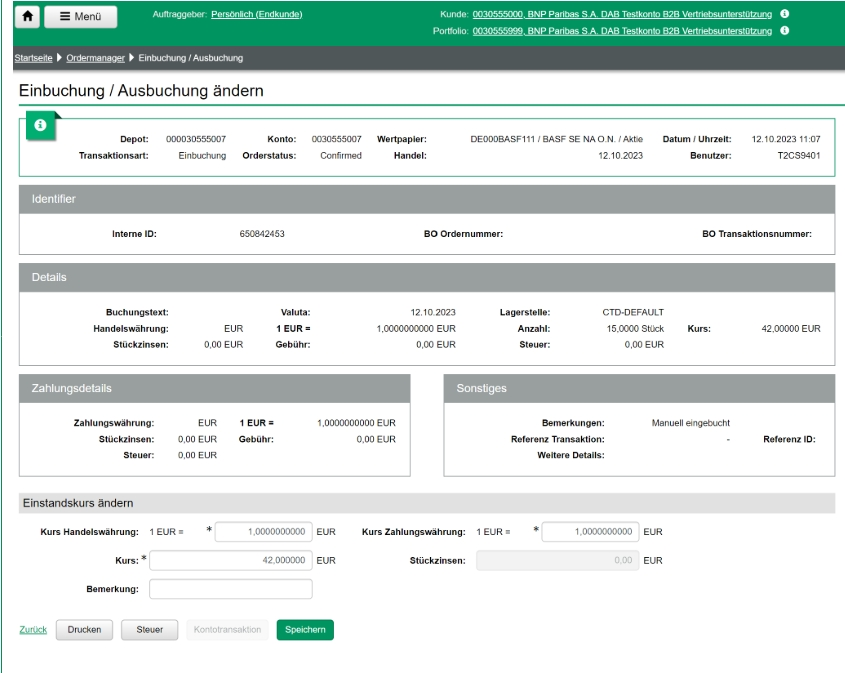Select the Lagerstelle CTD-DEFAULT value

(x=633, y=313)
